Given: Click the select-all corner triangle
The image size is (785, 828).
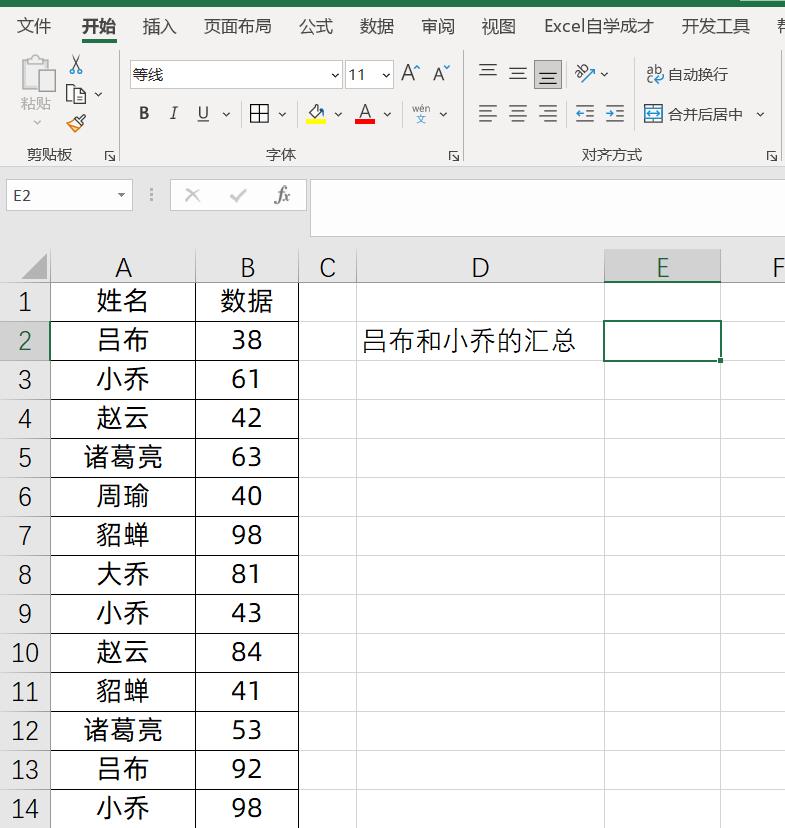Looking at the screenshot, I should [34, 266].
